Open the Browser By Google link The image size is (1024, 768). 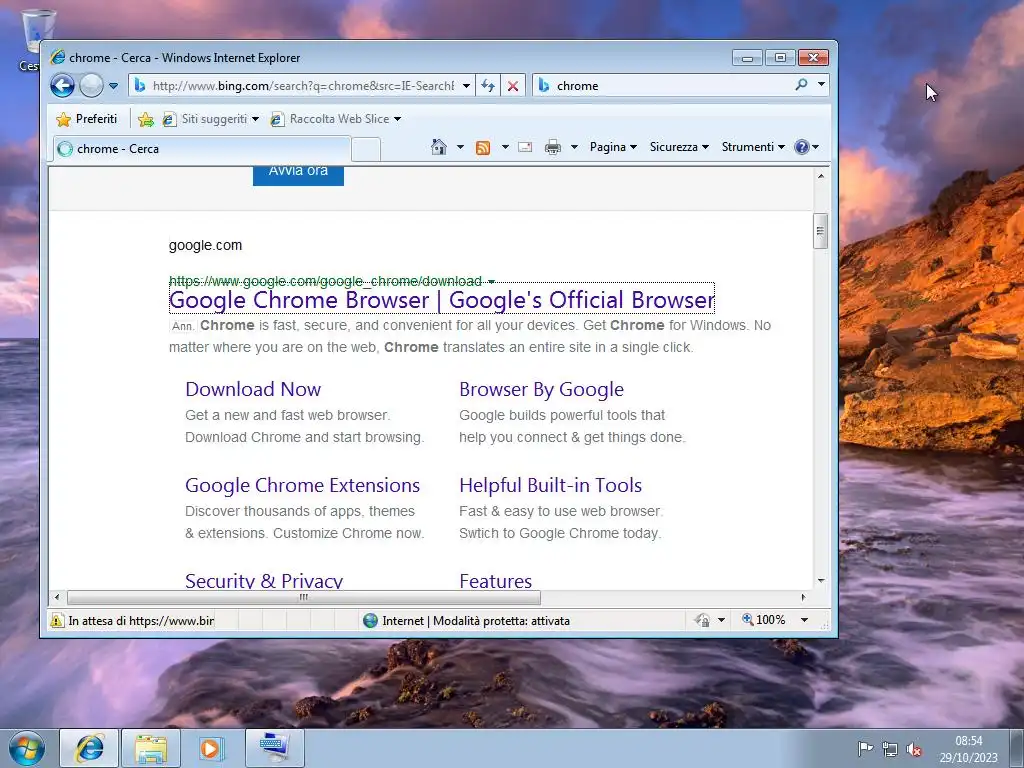[541, 389]
